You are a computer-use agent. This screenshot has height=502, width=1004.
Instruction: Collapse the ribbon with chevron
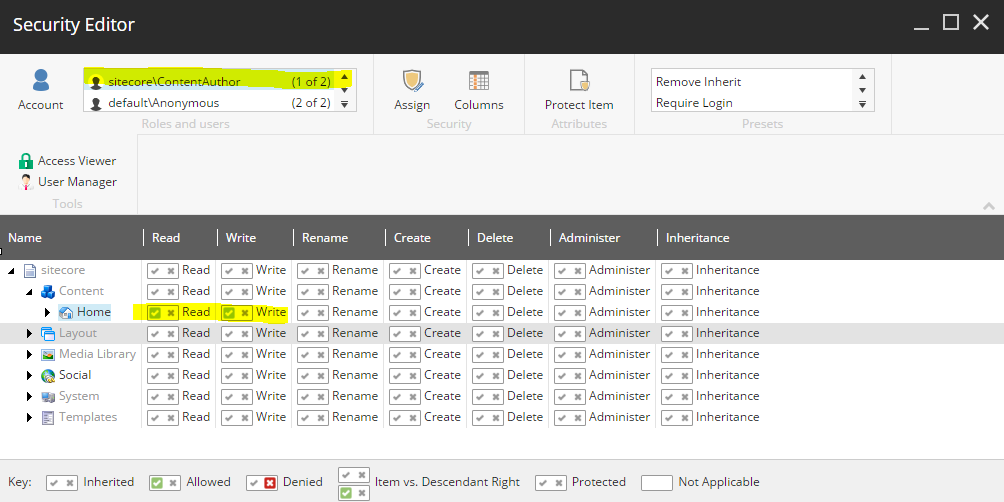click(x=989, y=206)
